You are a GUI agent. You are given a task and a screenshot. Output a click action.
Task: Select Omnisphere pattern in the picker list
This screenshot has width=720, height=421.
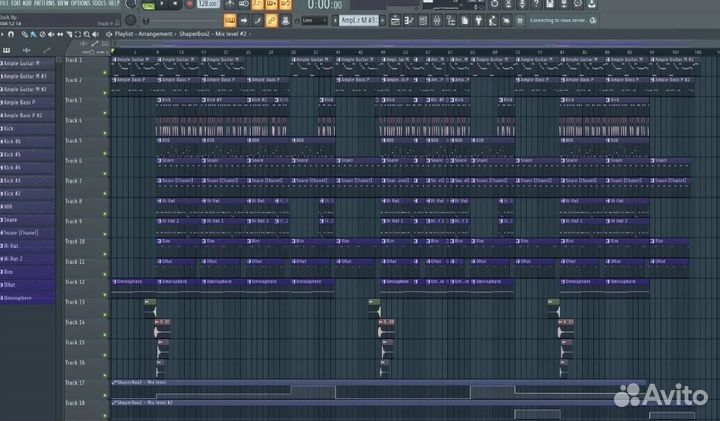coord(30,298)
